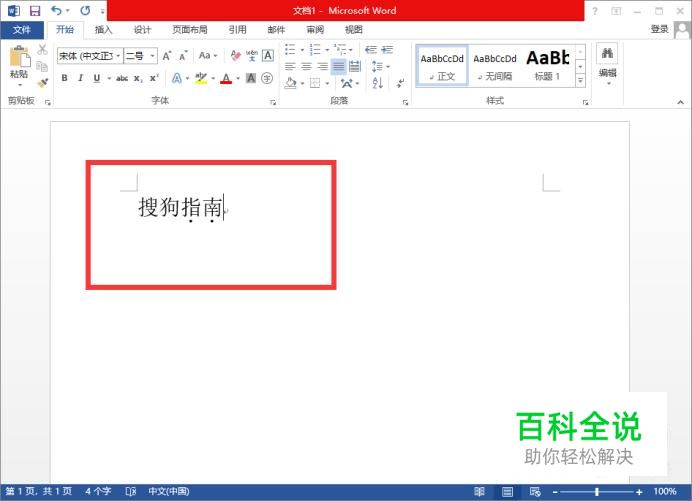
Task: Switch to Print Layout view
Action: point(508,491)
